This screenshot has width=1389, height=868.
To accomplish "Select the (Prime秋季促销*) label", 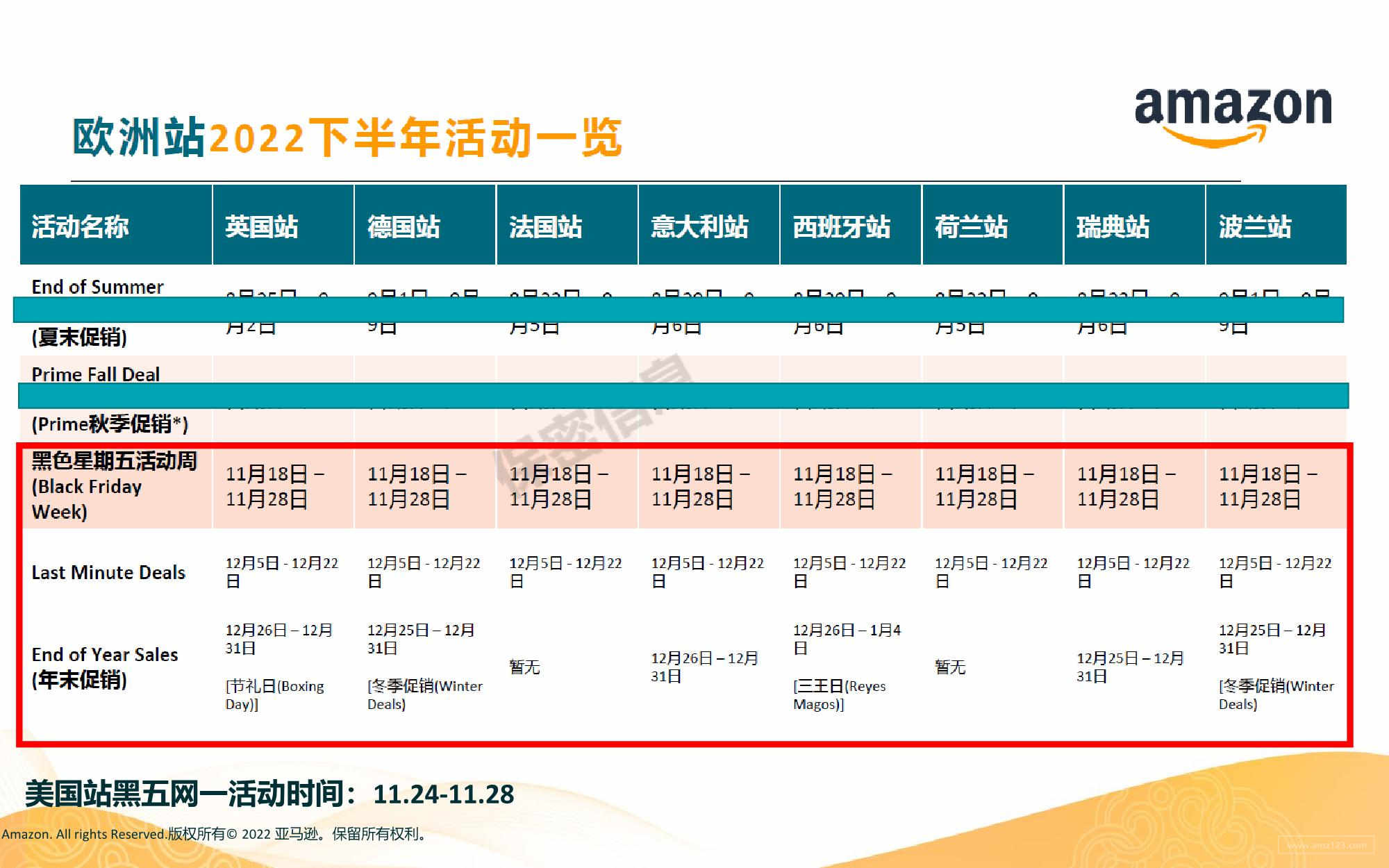I will click(110, 424).
